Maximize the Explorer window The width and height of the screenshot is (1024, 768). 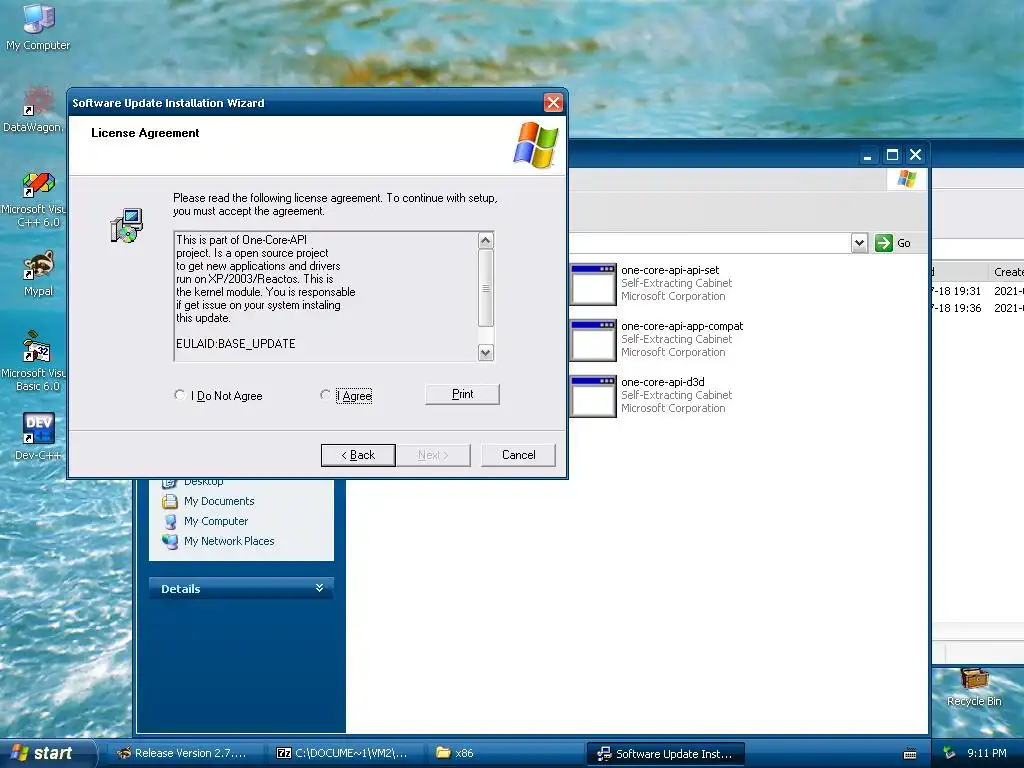892,155
